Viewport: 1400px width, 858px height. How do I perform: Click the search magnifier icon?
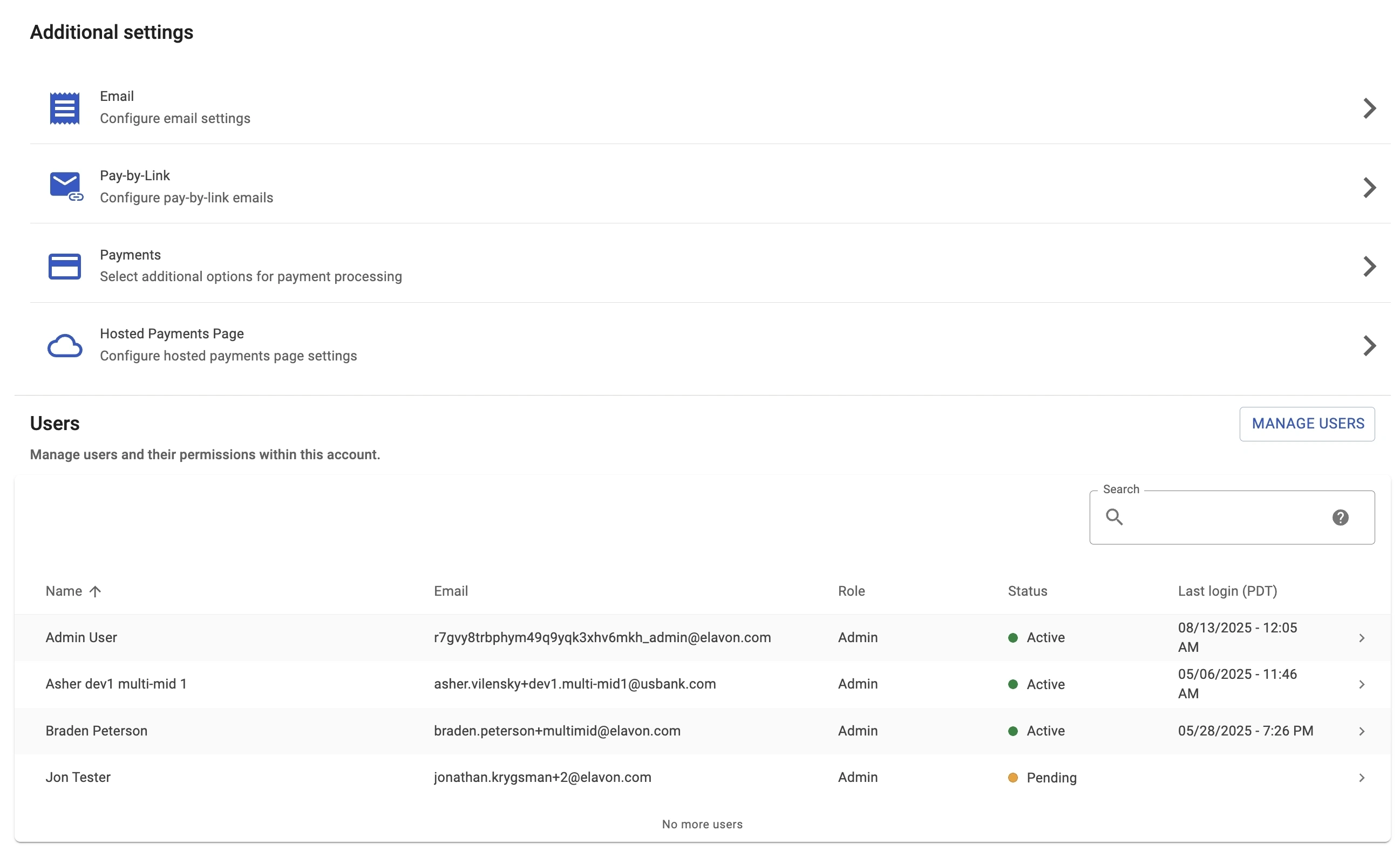pos(1113,517)
